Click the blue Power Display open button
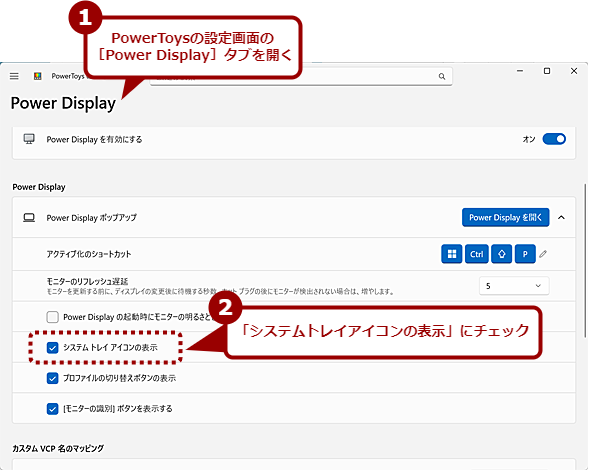Image resolution: width=589 pixels, height=471 pixels. coord(506,217)
